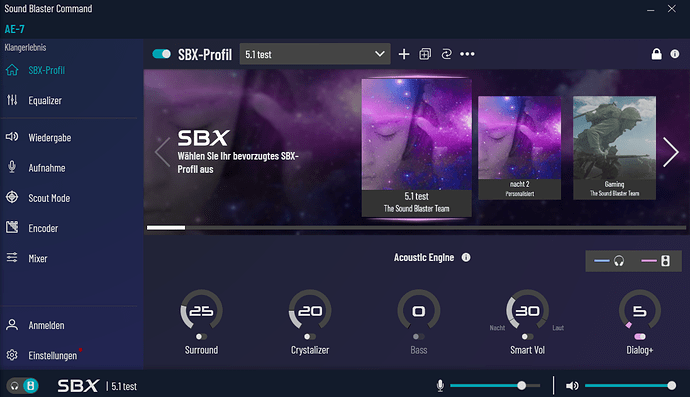Open the 5.1 test profile dropdown
The image size is (690, 397).
pyautogui.click(x=315, y=54)
